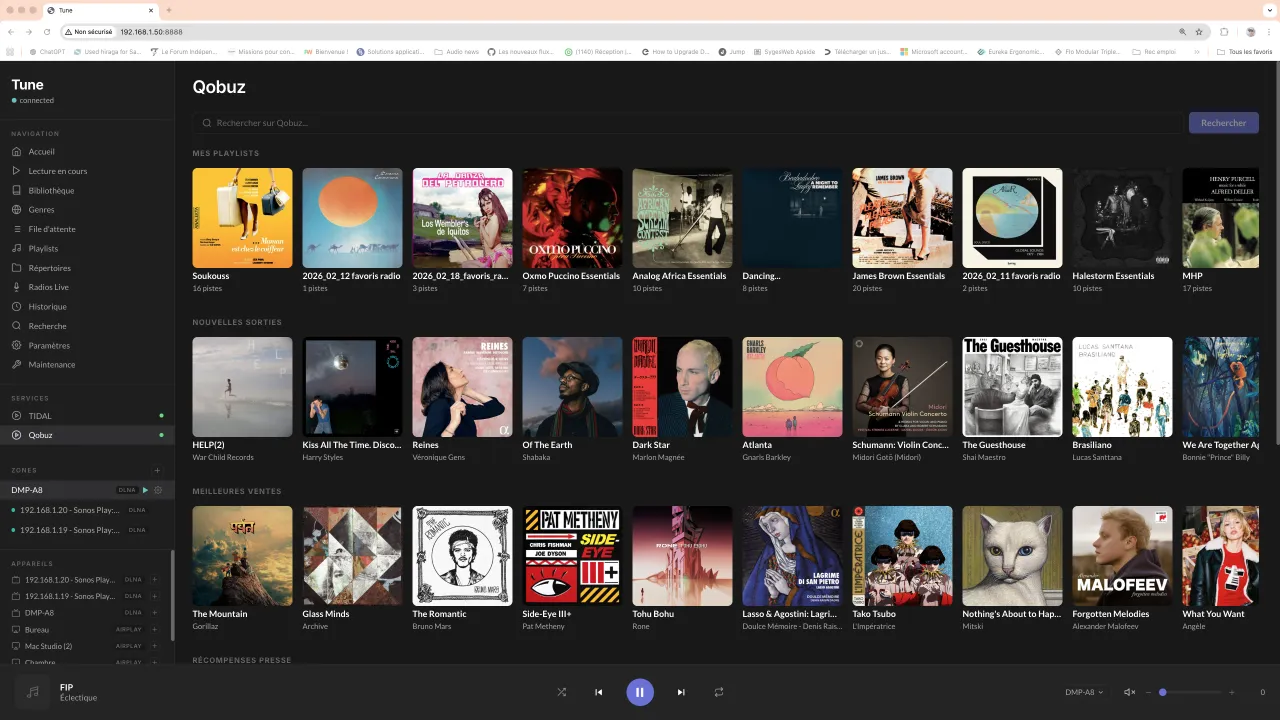Open the Atlanta album by Gnarls Barkley
This screenshot has width=1280, height=720.
tap(792, 387)
